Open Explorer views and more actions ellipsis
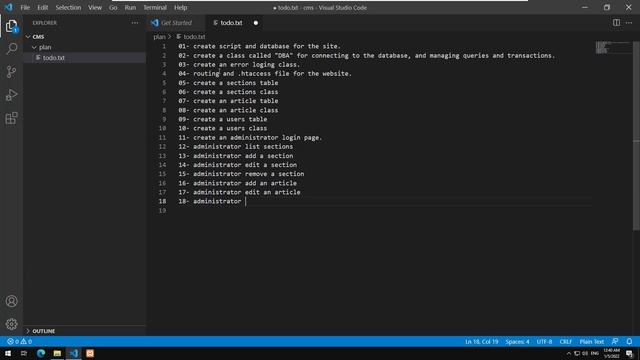The height and width of the screenshot is (360, 640). pos(135,23)
